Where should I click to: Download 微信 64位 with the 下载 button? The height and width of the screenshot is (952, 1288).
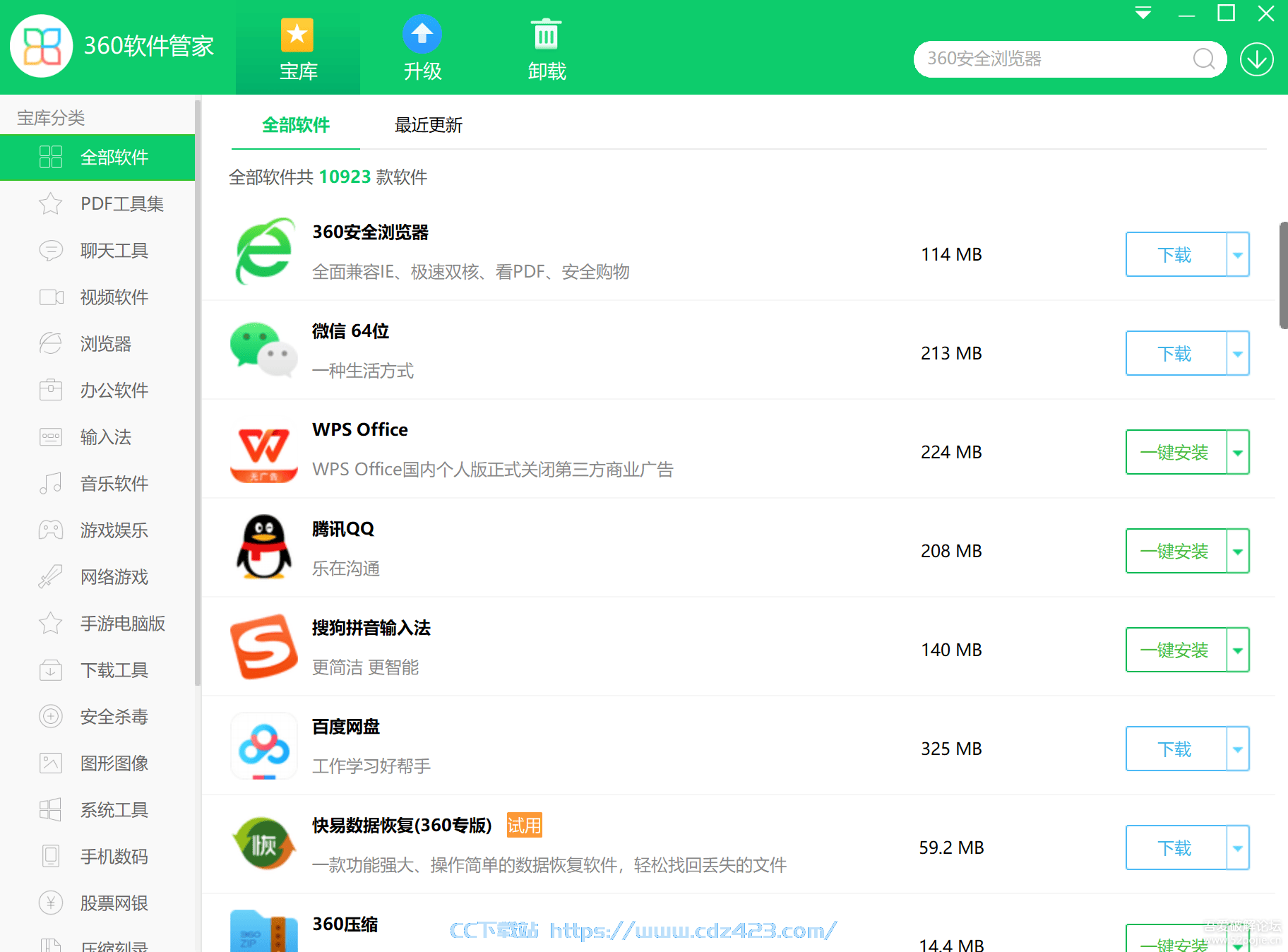pyautogui.click(x=1176, y=353)
